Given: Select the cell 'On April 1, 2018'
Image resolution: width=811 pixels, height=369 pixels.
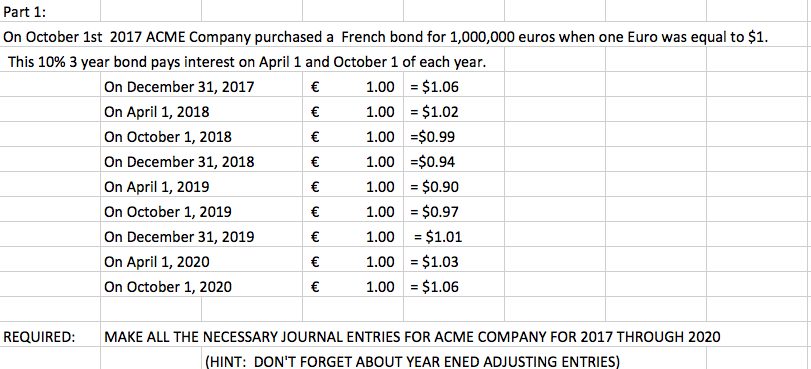Looking at the screenshot, I should (157, 112).
